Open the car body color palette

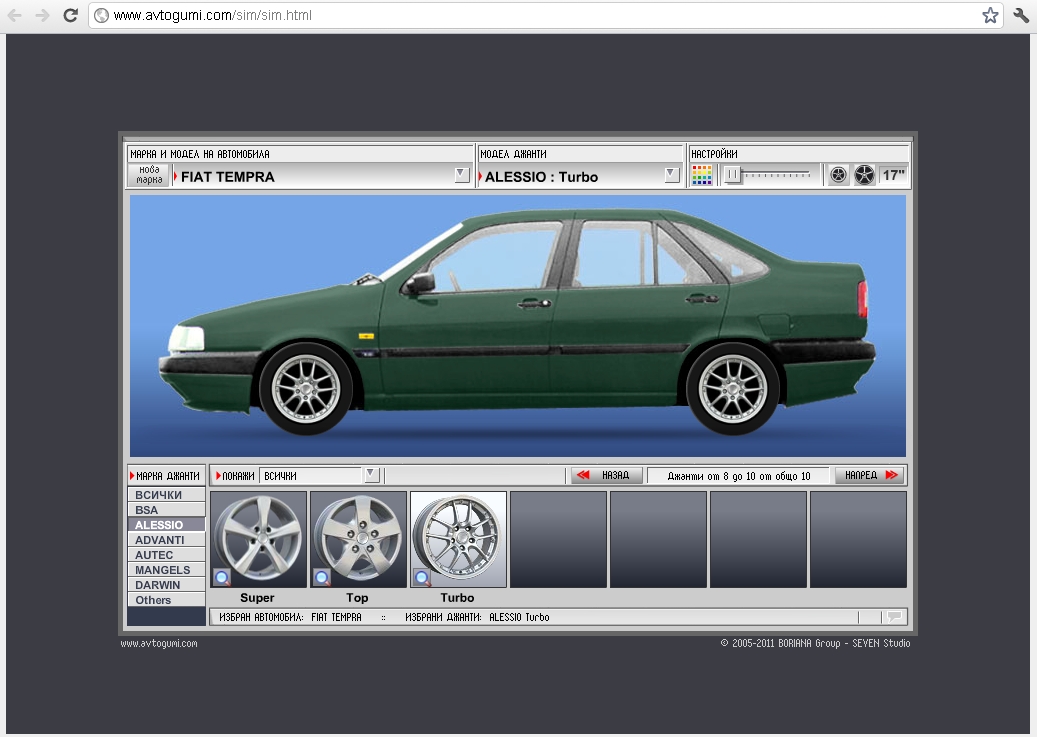[702, 175]
